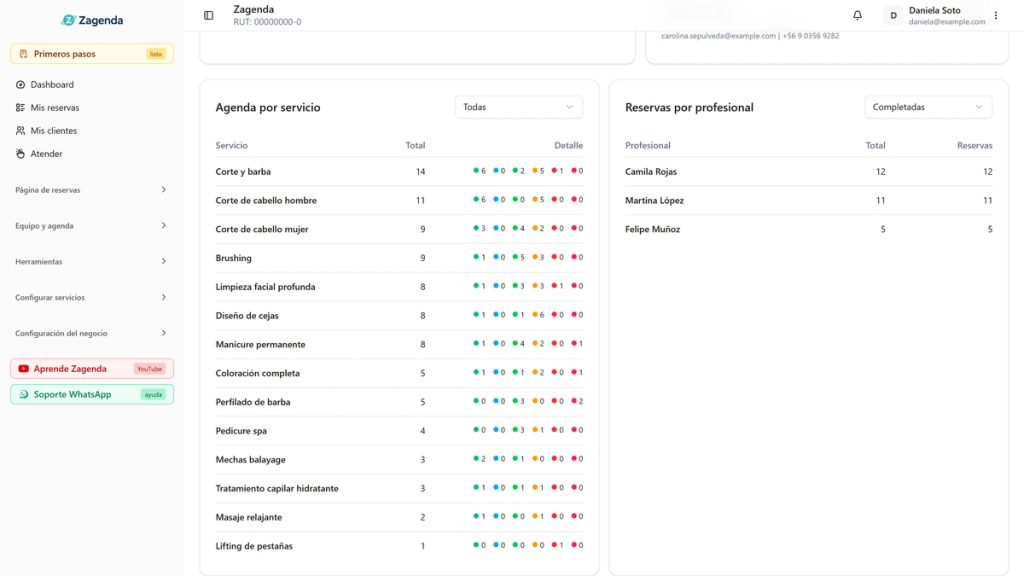Select Manicure permanente
Viewport: 1024px width, 576px height.
399,344
